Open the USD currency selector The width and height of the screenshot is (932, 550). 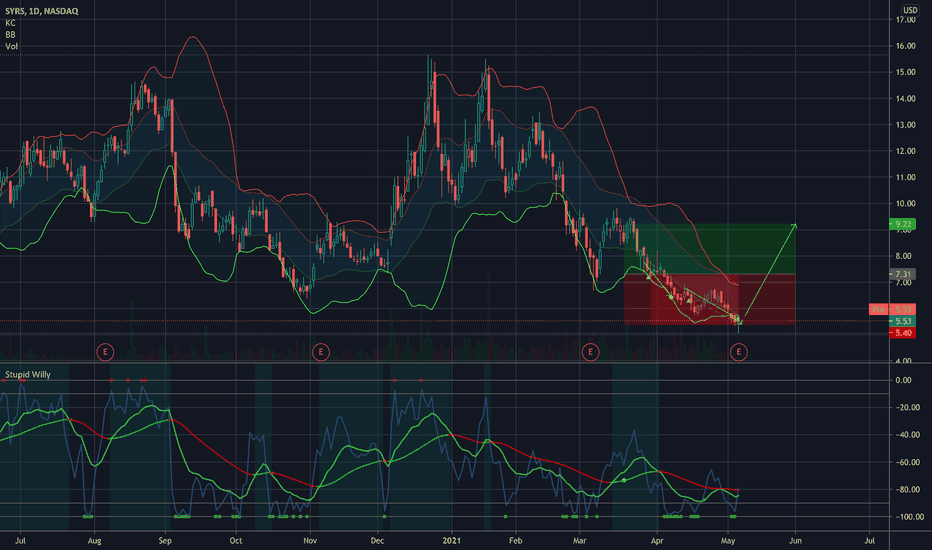(910, 10)
